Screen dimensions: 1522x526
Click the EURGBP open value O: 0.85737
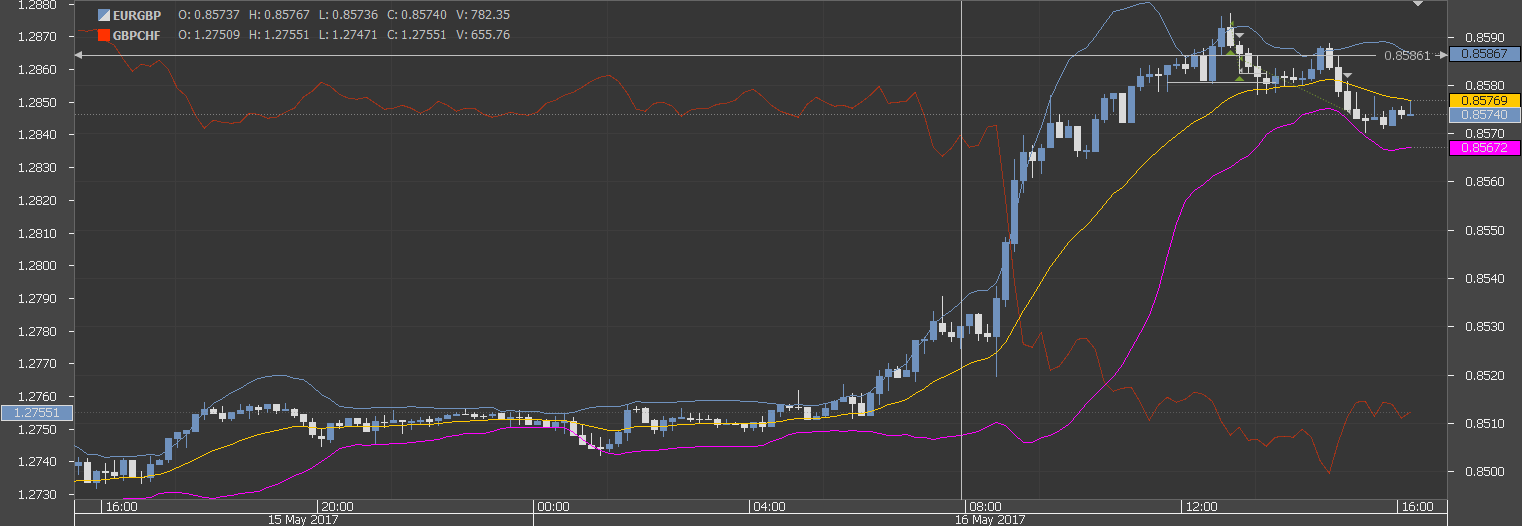point(208,16)
